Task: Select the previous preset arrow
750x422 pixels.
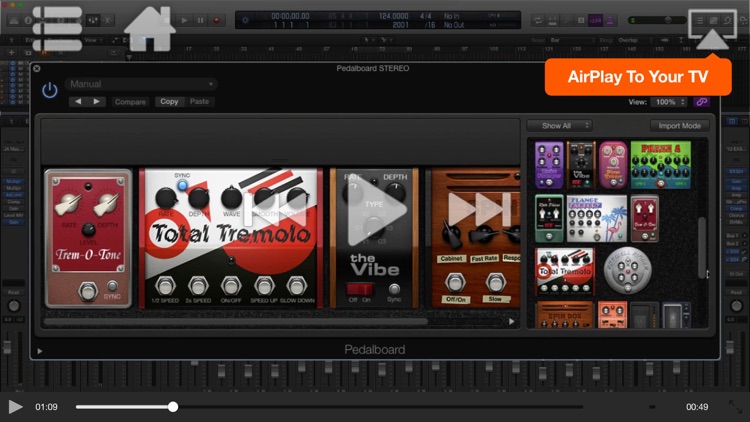Action: [78, 101]
